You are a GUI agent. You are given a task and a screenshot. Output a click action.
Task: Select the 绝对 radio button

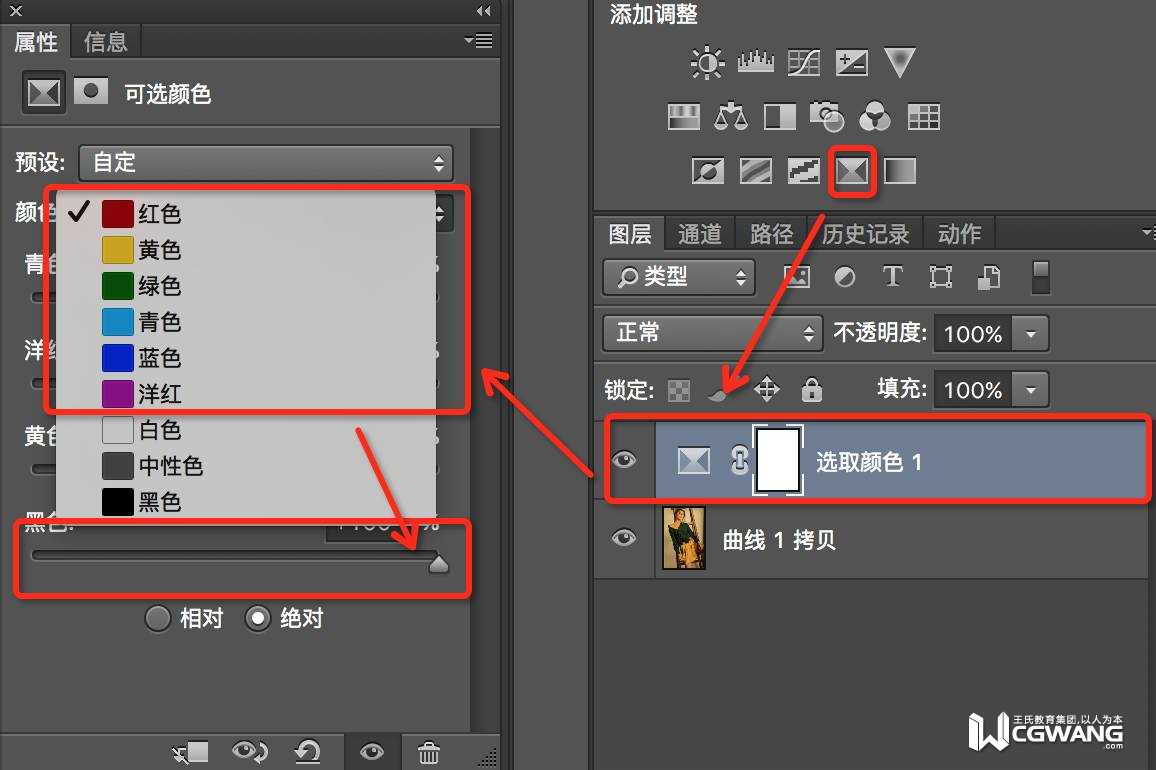coord(257,618)
